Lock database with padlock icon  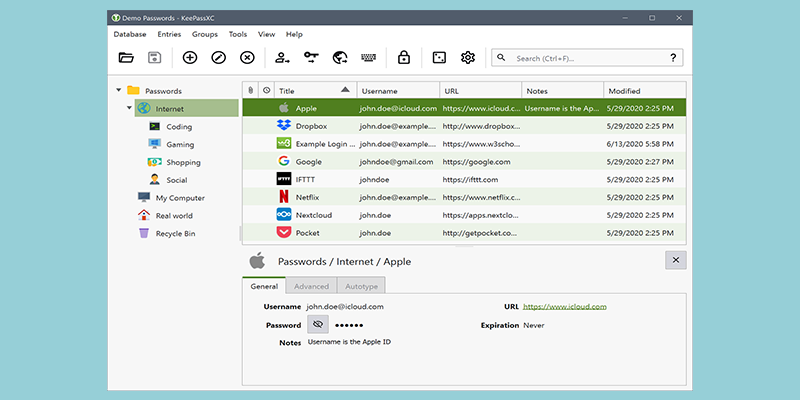point(404,58)
